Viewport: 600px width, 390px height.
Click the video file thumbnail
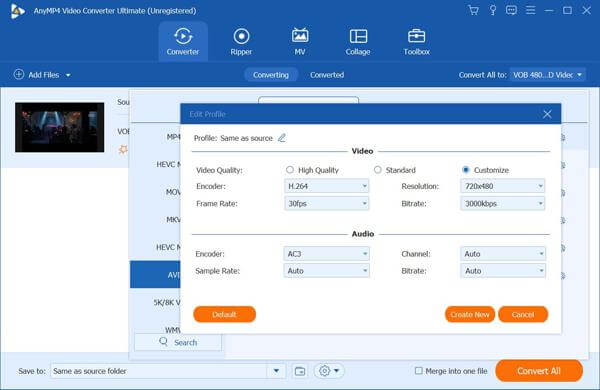60,127
